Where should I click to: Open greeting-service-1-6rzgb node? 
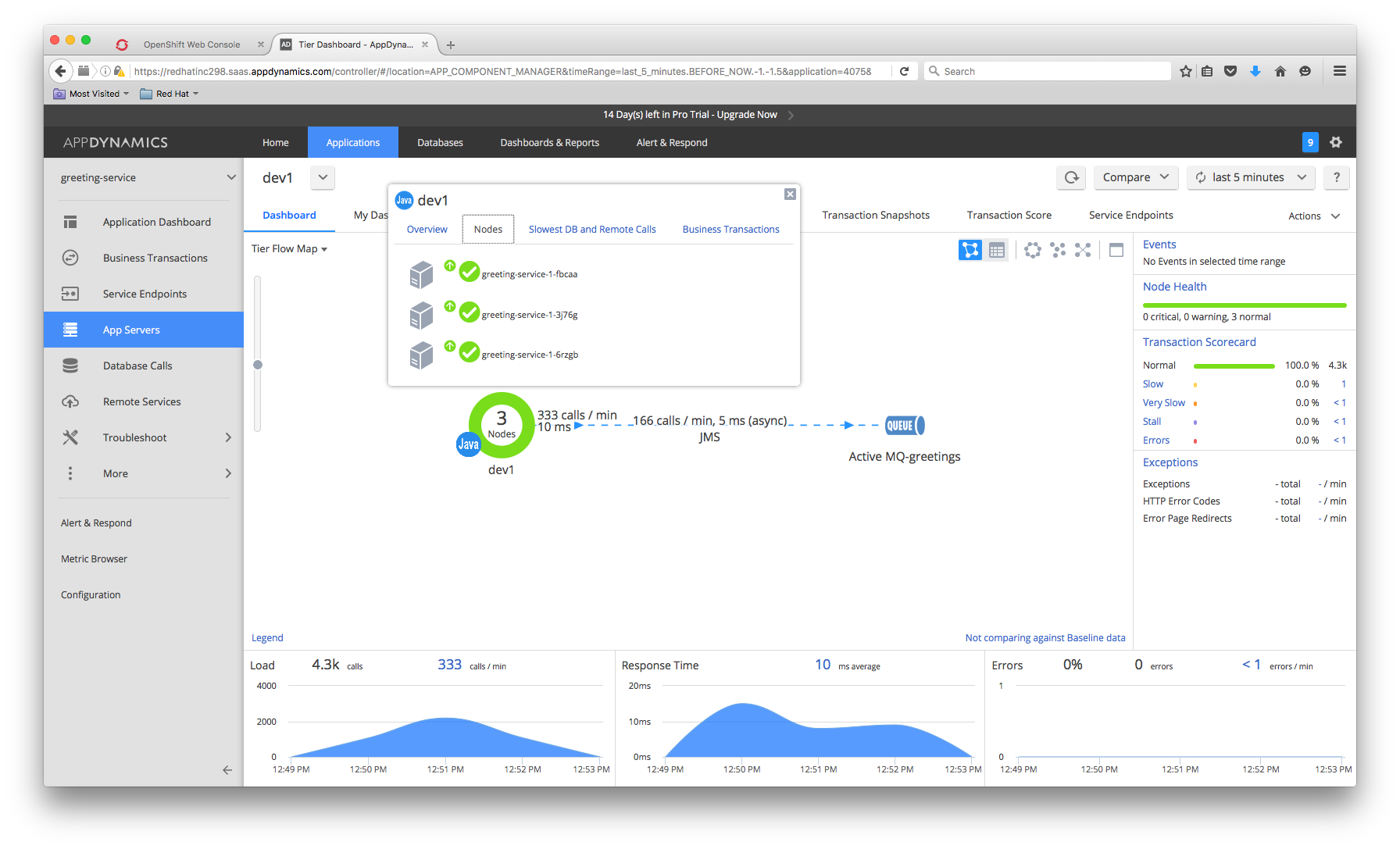(x=530, y=355)
